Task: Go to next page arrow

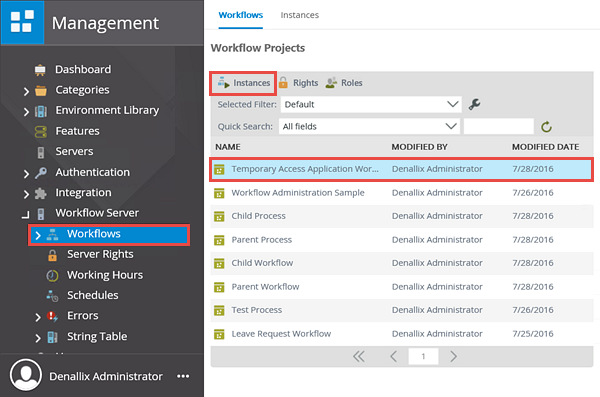Action: click(x=453, y=356)
